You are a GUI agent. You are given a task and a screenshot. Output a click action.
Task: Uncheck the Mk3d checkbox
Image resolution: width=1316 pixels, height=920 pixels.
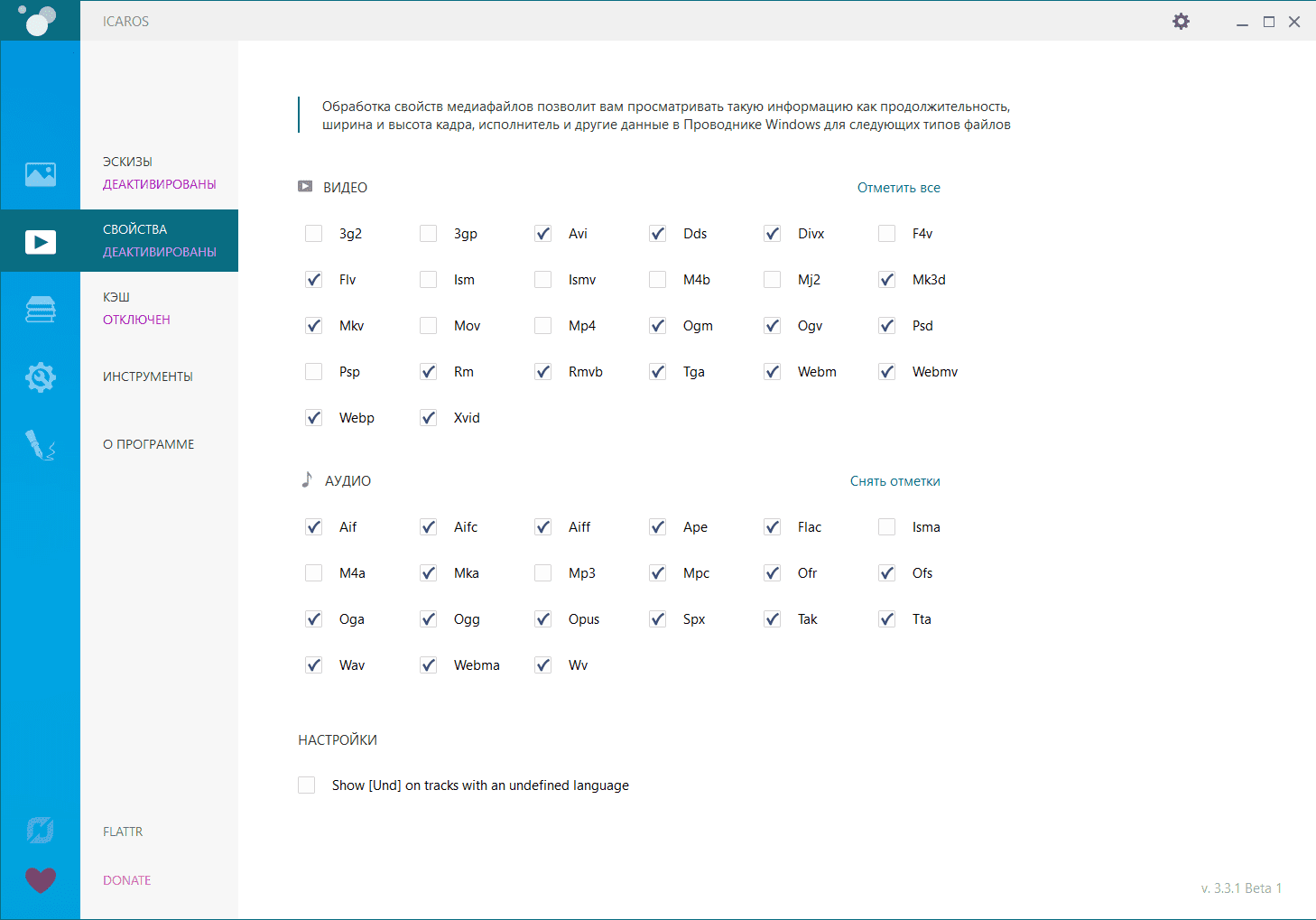tap(887, 280)
